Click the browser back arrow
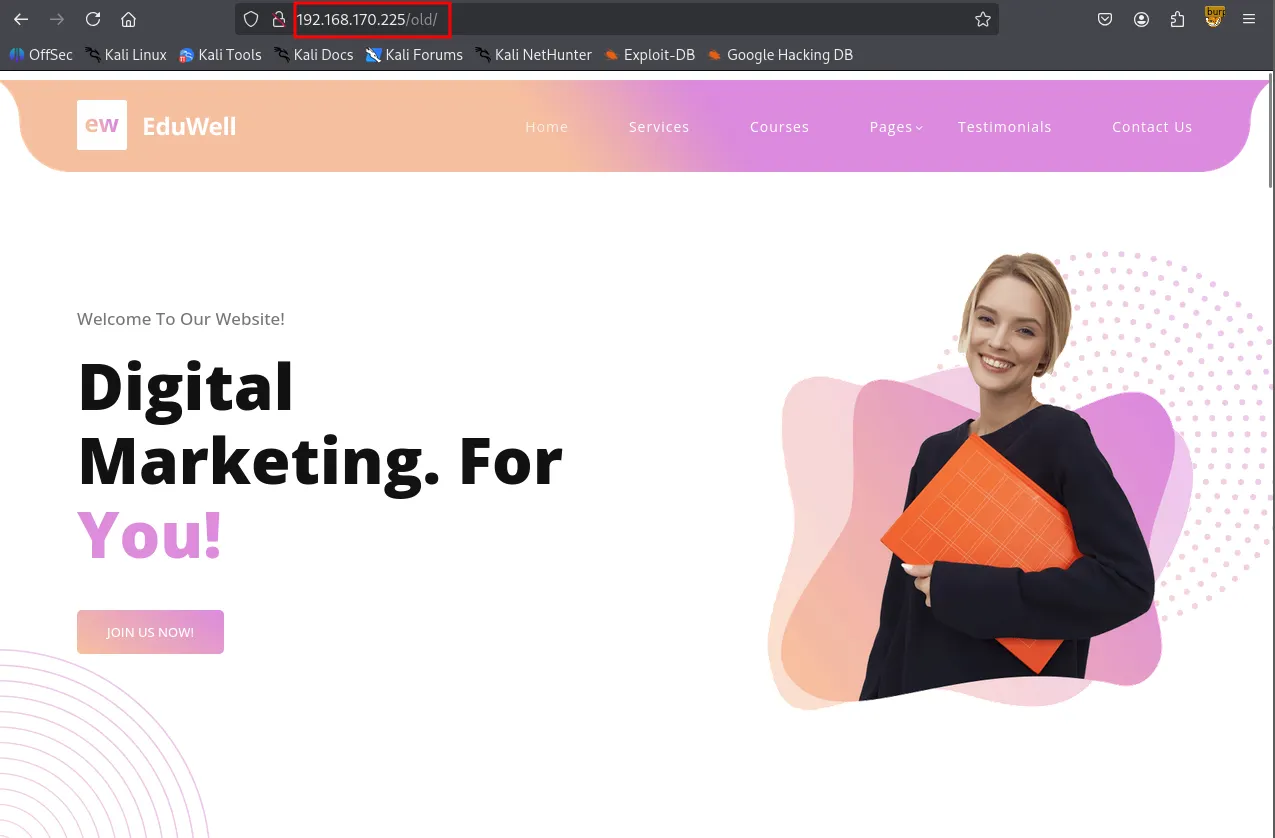The height and width of the screenshot is (838, 1275). click(x=20, y=19)
